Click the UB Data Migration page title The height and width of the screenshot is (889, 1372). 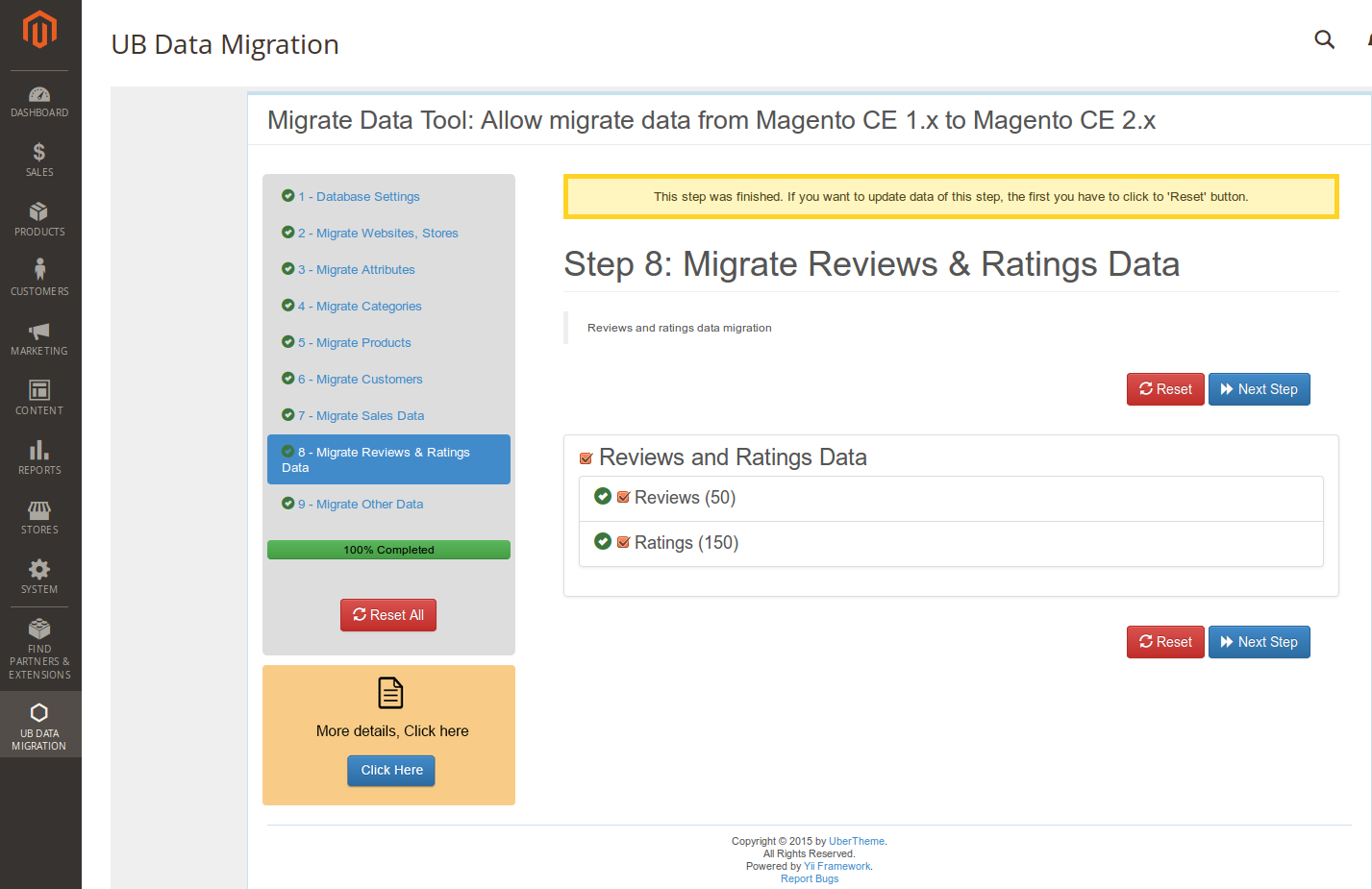click(x=225, y=44)
